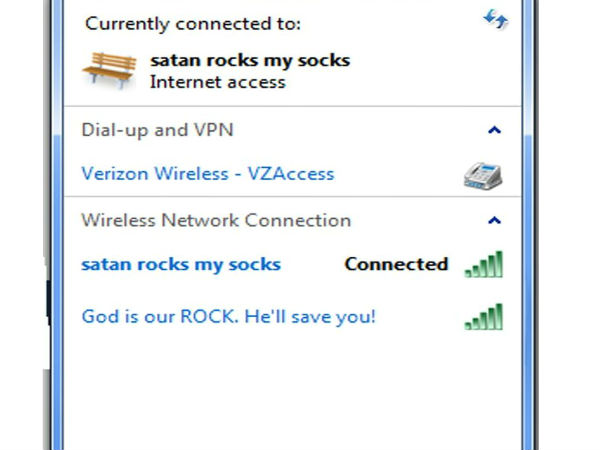Click signal bars for God is our ROCK
Viewport: 600px width, 450px height.
tap(484, 318)
